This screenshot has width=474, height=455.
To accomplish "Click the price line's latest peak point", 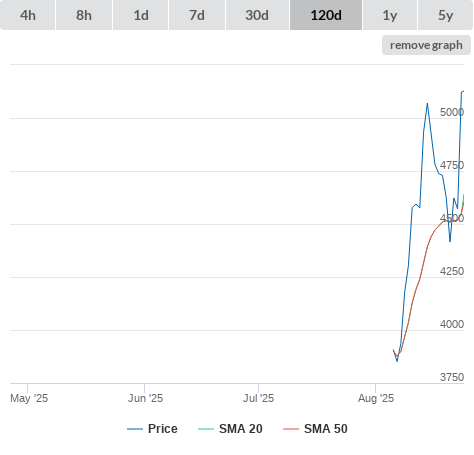I will point(463,91).
